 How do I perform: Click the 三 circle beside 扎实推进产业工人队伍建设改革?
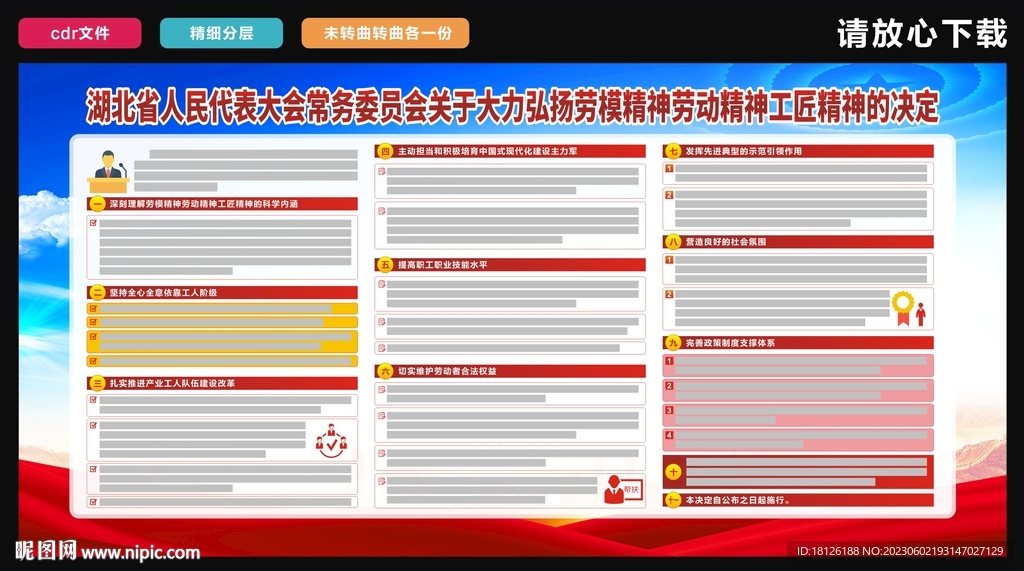pyautogui.click(x=97, y=383)
